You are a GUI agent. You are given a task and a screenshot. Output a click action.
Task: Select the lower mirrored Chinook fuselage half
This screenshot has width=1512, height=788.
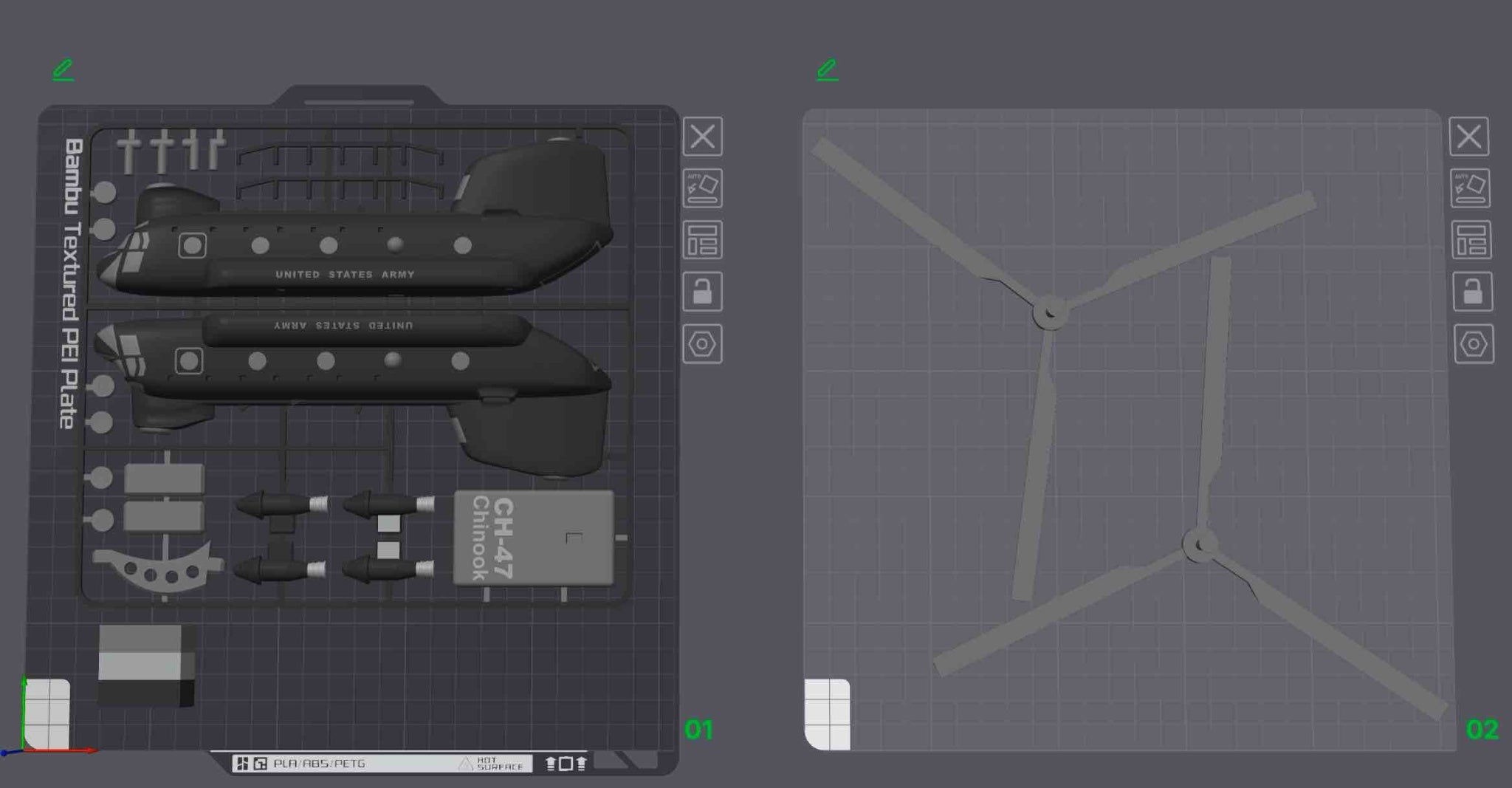(354, 369)
